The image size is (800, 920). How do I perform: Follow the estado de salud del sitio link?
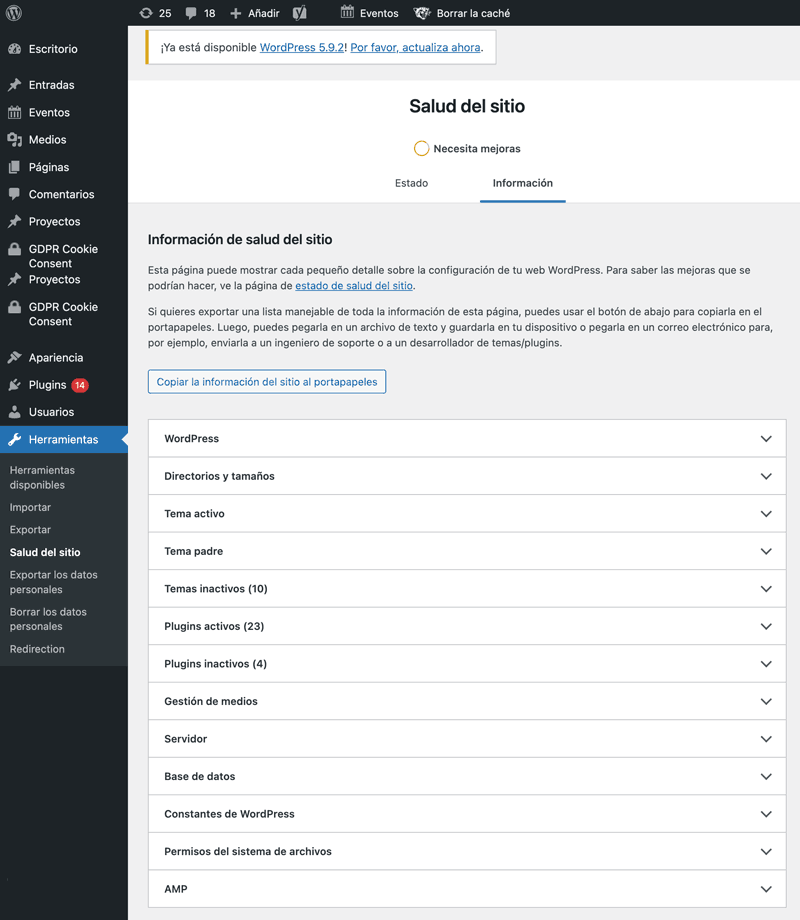tap(354, 286)
